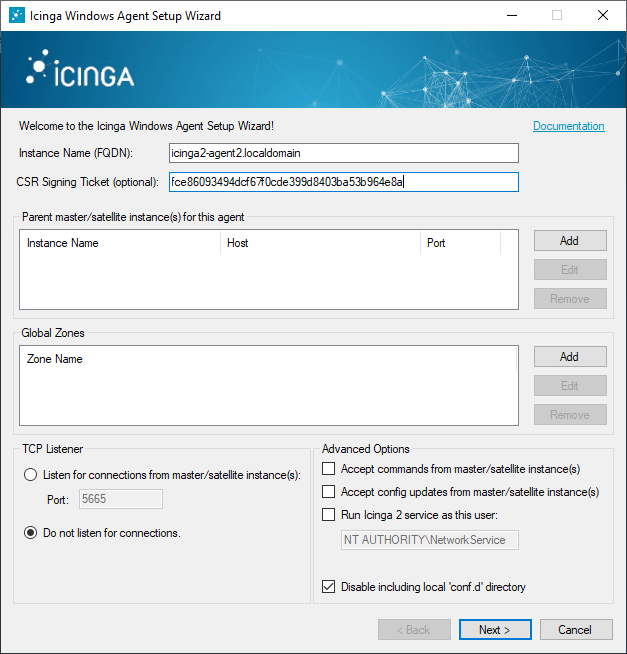This screenshot has height=654, width=627.
Task: Check Run Icinga 2 service as this user
Action: [x=328, y=515]
